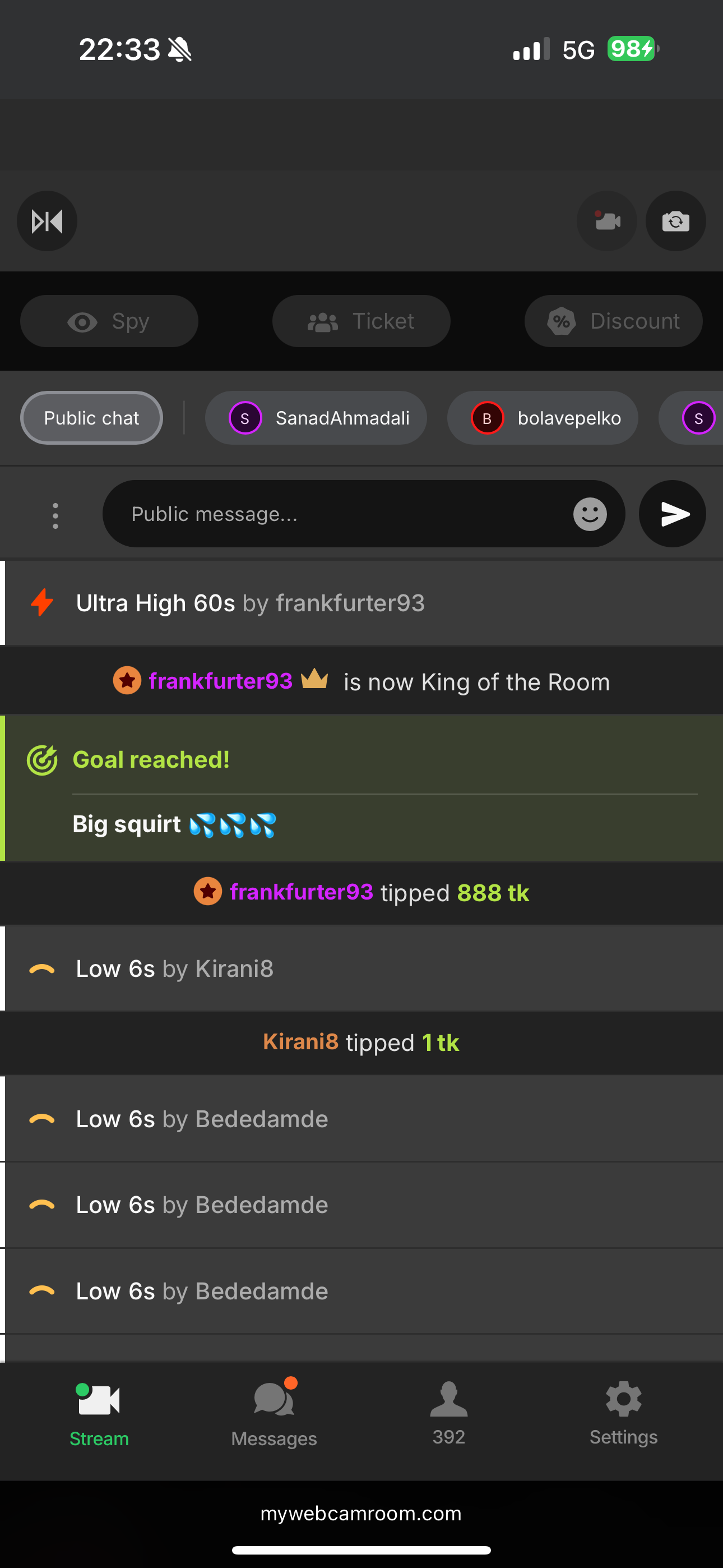Open the emoji picker smiley icon

coord(590,514)
